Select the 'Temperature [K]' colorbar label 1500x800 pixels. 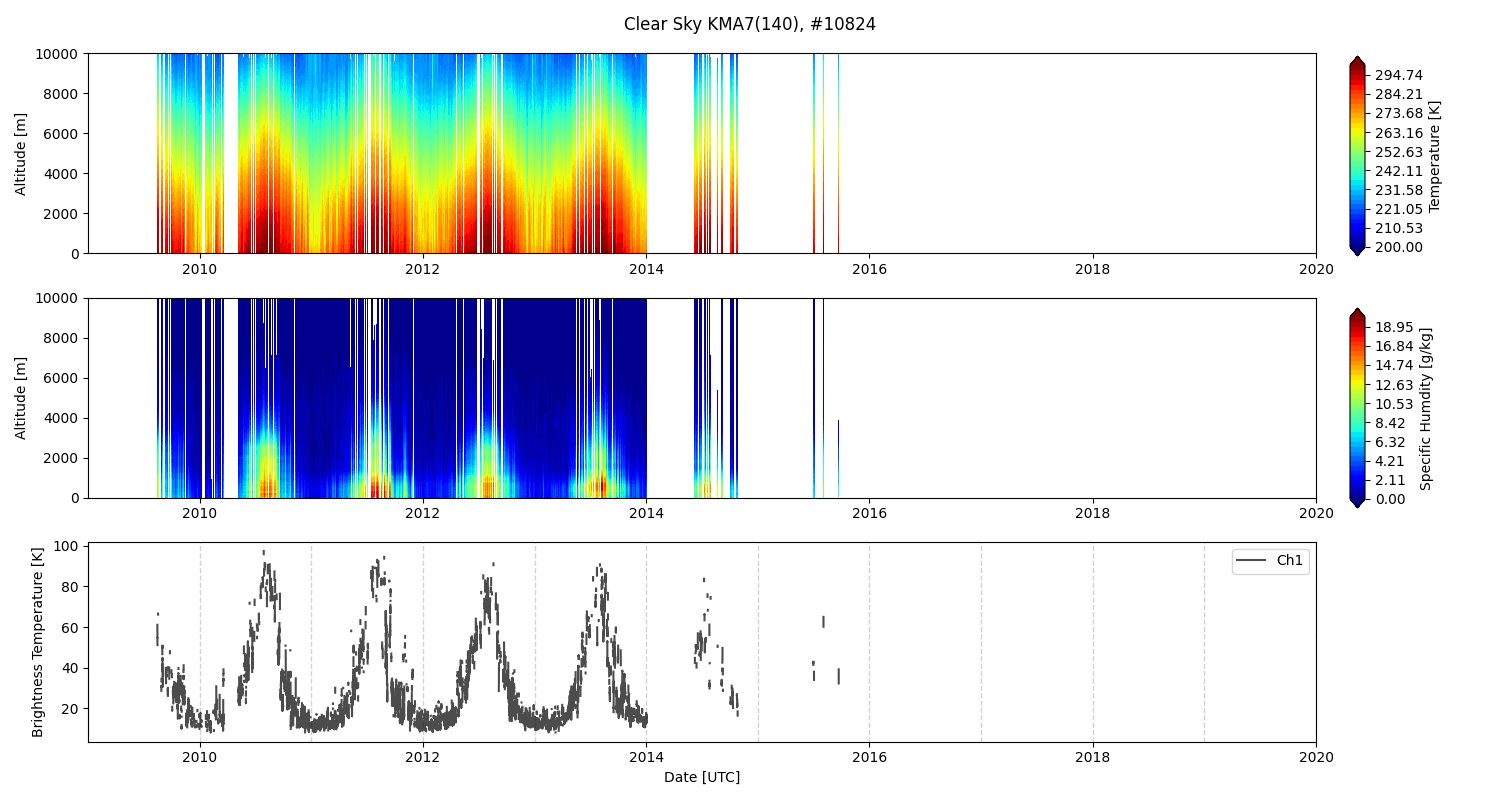[1435, 155]
